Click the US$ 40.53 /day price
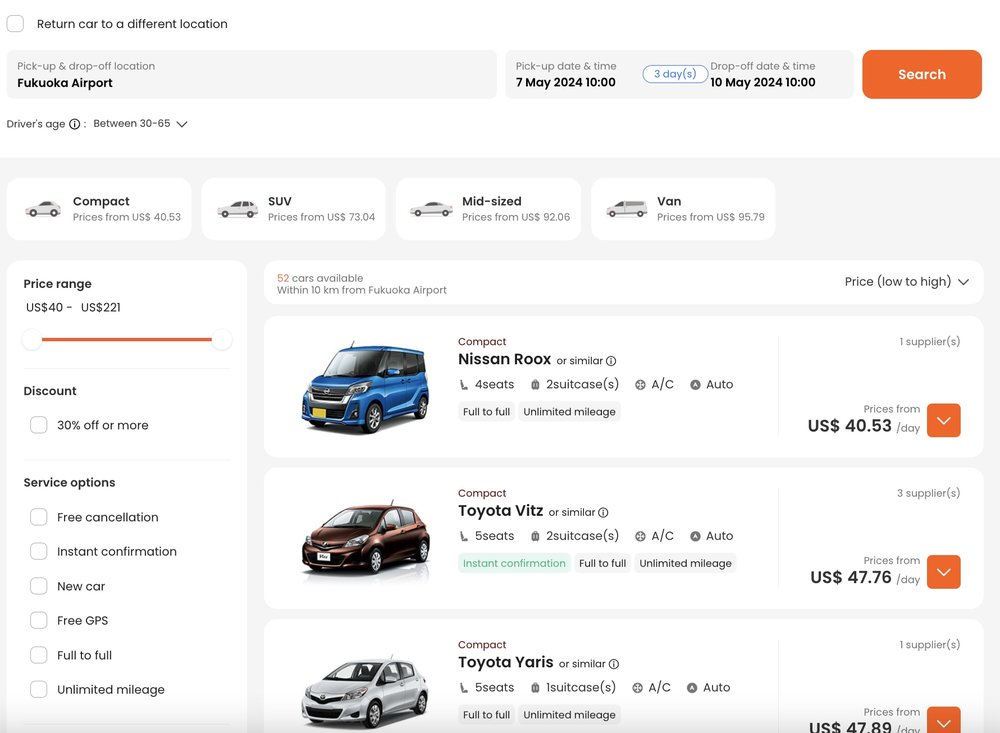 (864, 426)
